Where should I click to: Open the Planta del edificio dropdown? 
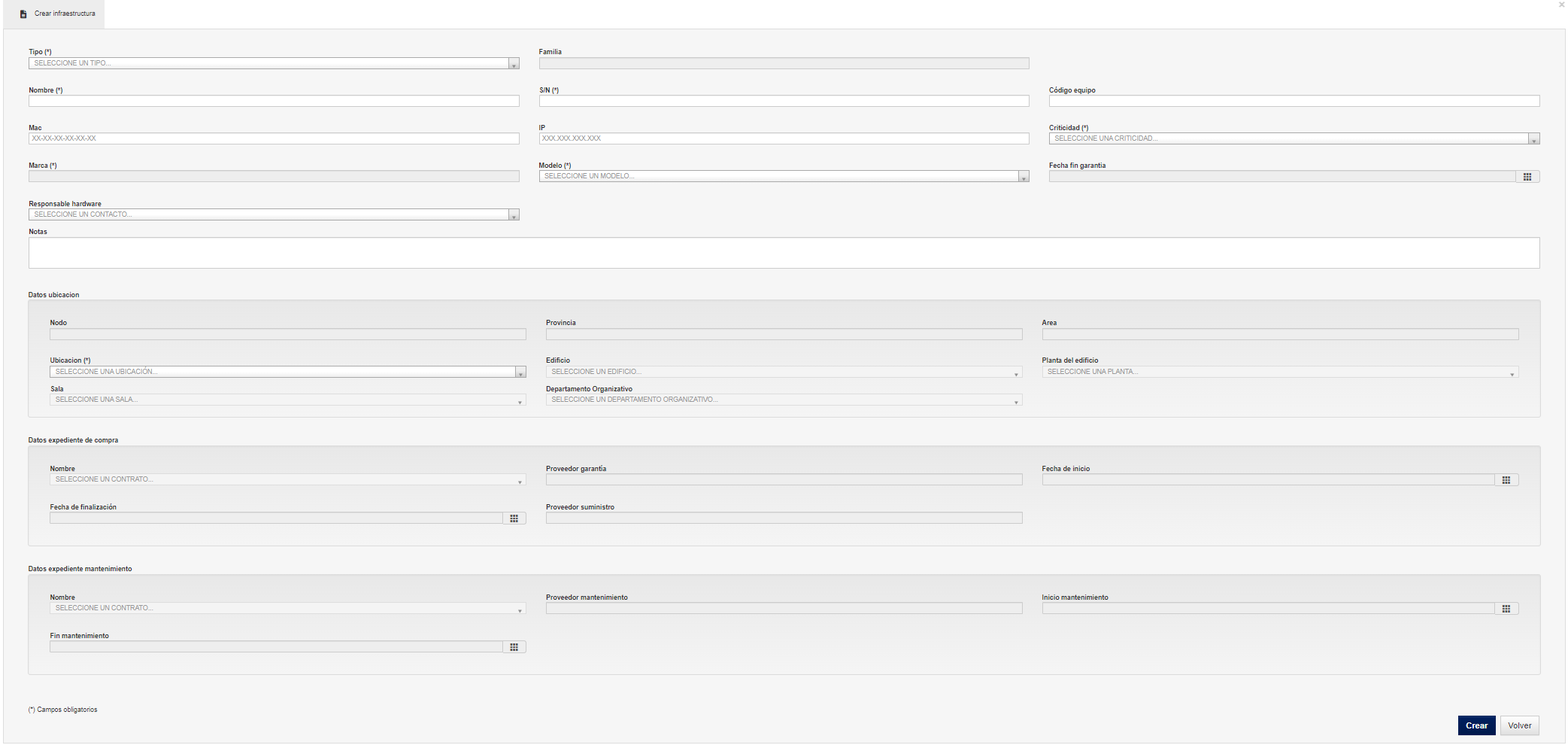pyautogui.click(x=1280, y=372)
